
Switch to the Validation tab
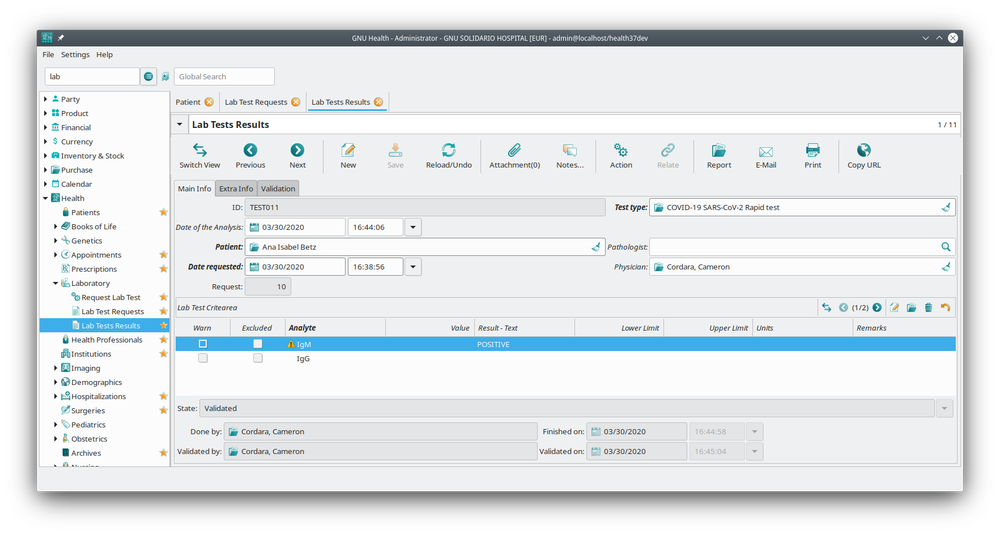(x=278, y=189)
